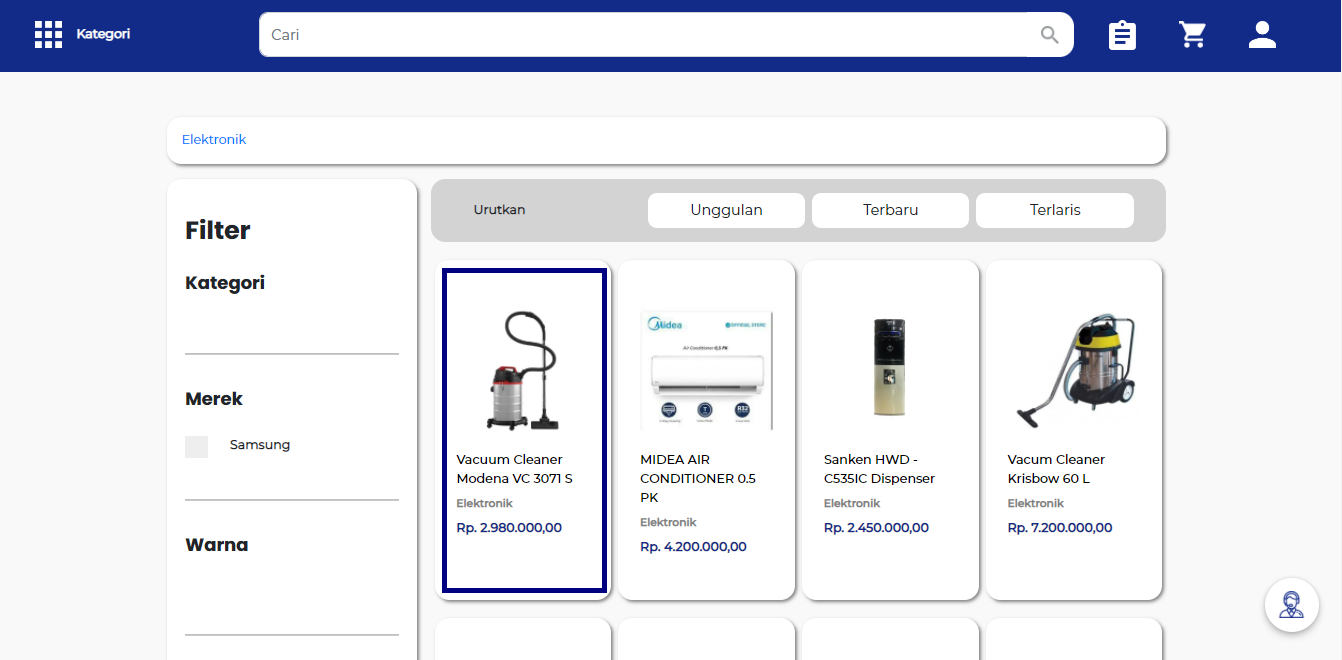
Task: Click the Elektronik breadcrumb link
Action: tap(214, 139)
